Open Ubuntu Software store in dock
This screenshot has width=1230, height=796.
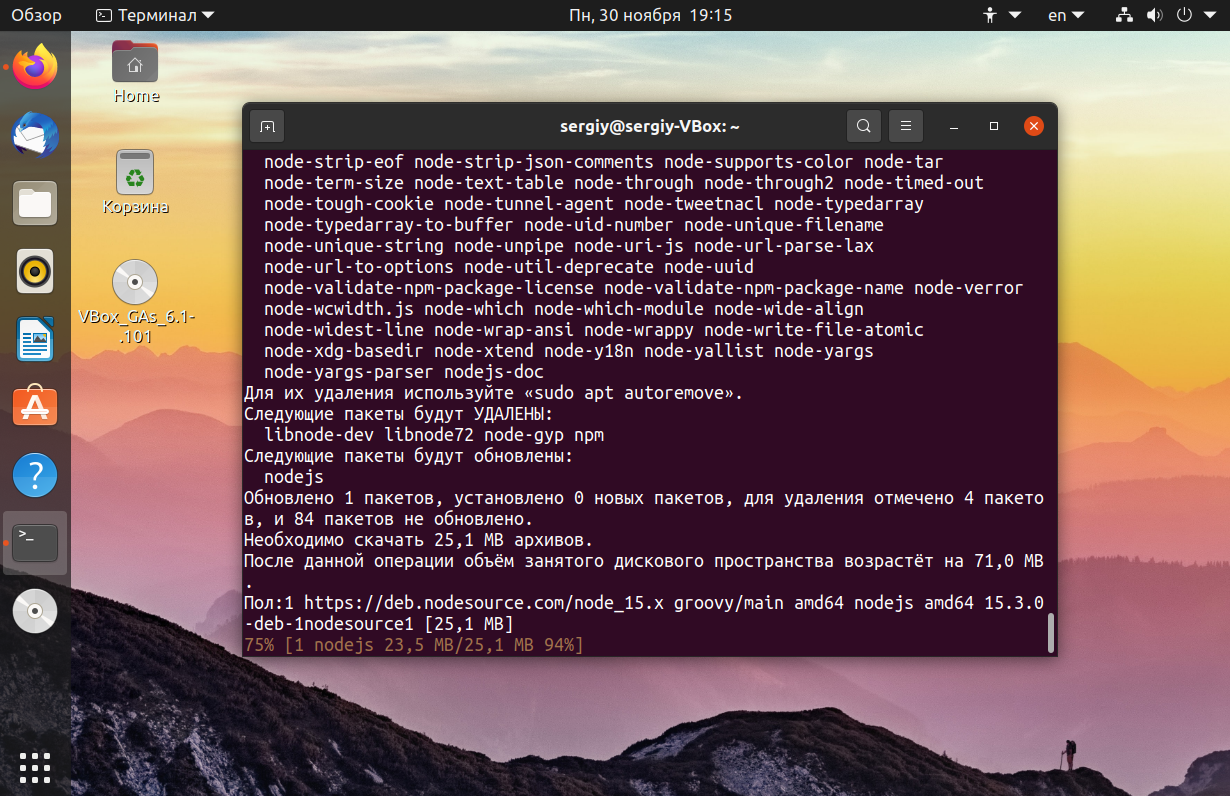(35, 407)
